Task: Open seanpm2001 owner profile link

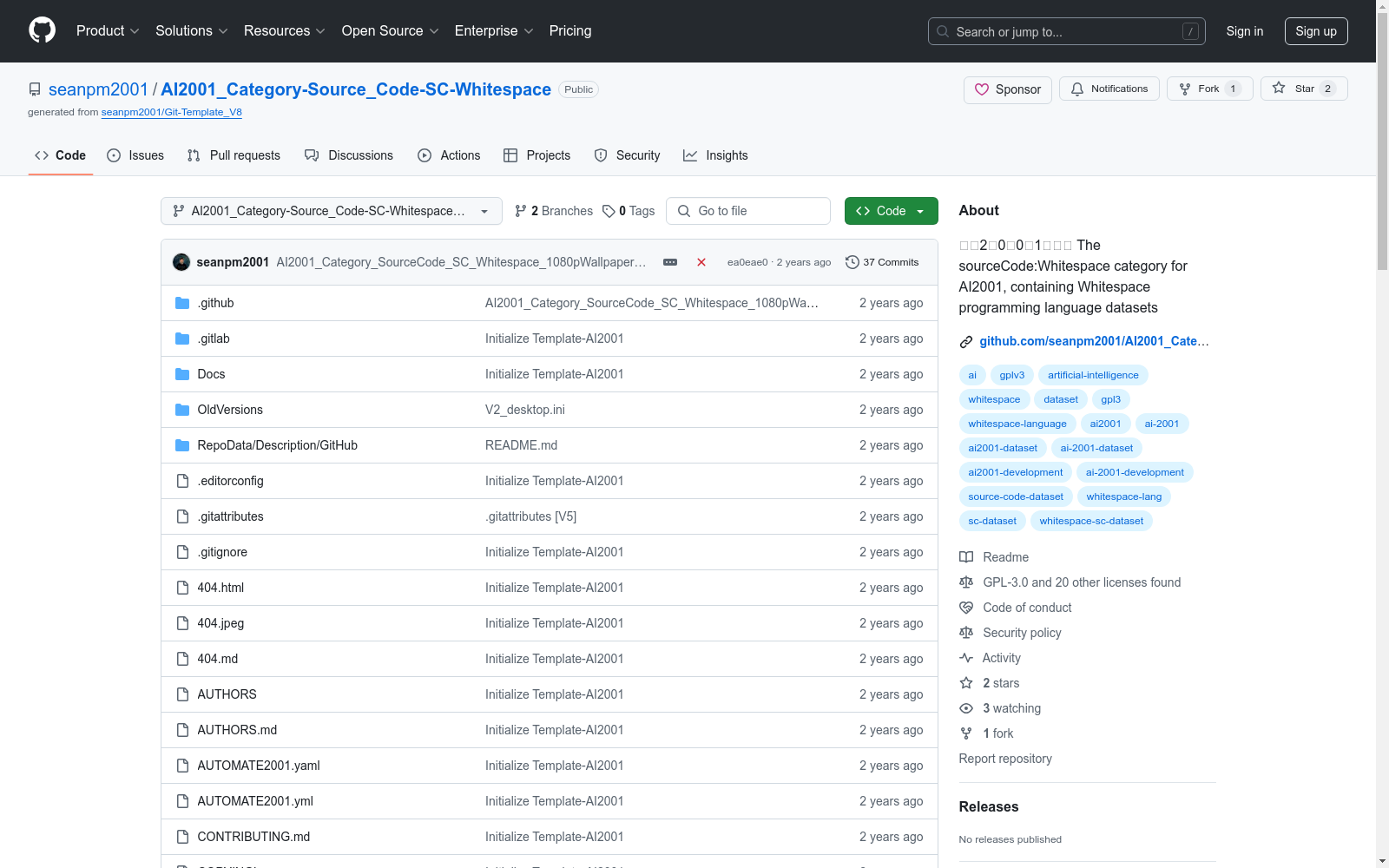Action: tap(98, 89)
